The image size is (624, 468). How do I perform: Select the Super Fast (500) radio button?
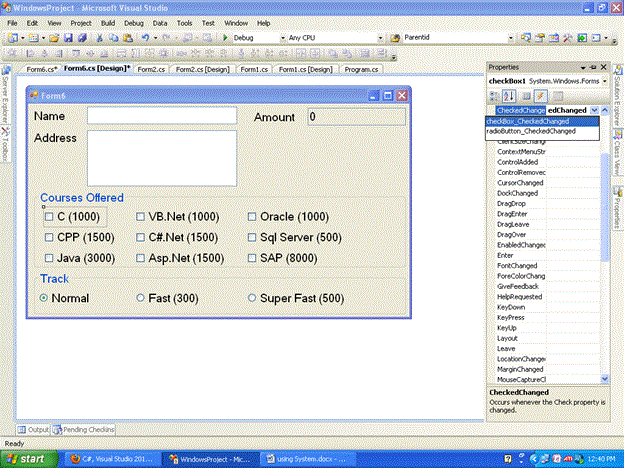coord(252,298)
